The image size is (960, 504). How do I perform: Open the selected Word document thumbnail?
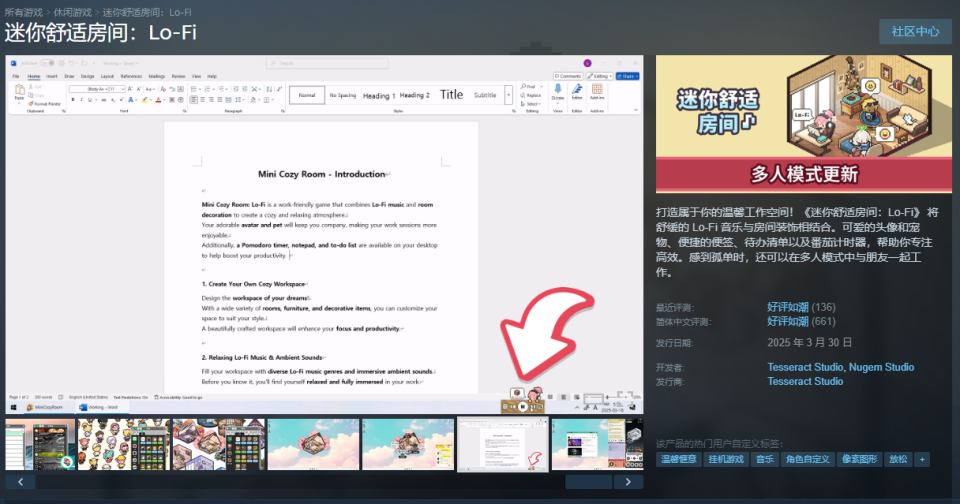tap(503, 445)
